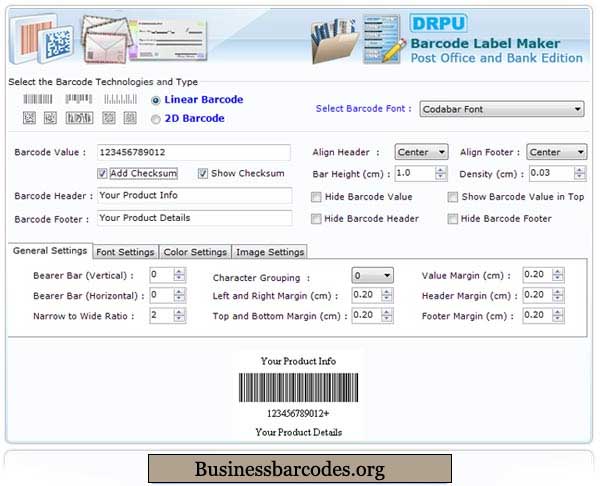Screen dimensions: 600x486
Task: Click the 'Your Product Details' preview footer
Action: [299, 432]
